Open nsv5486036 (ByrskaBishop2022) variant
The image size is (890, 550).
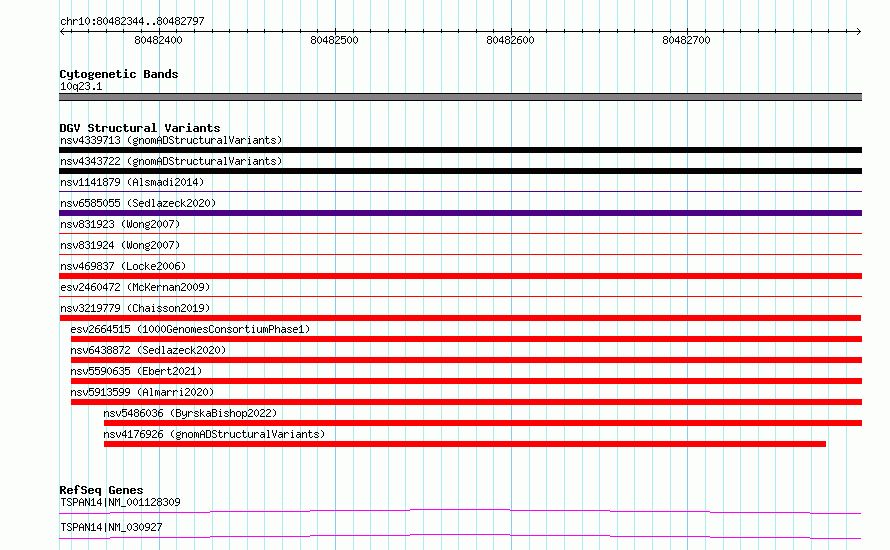tap(190, 413)
